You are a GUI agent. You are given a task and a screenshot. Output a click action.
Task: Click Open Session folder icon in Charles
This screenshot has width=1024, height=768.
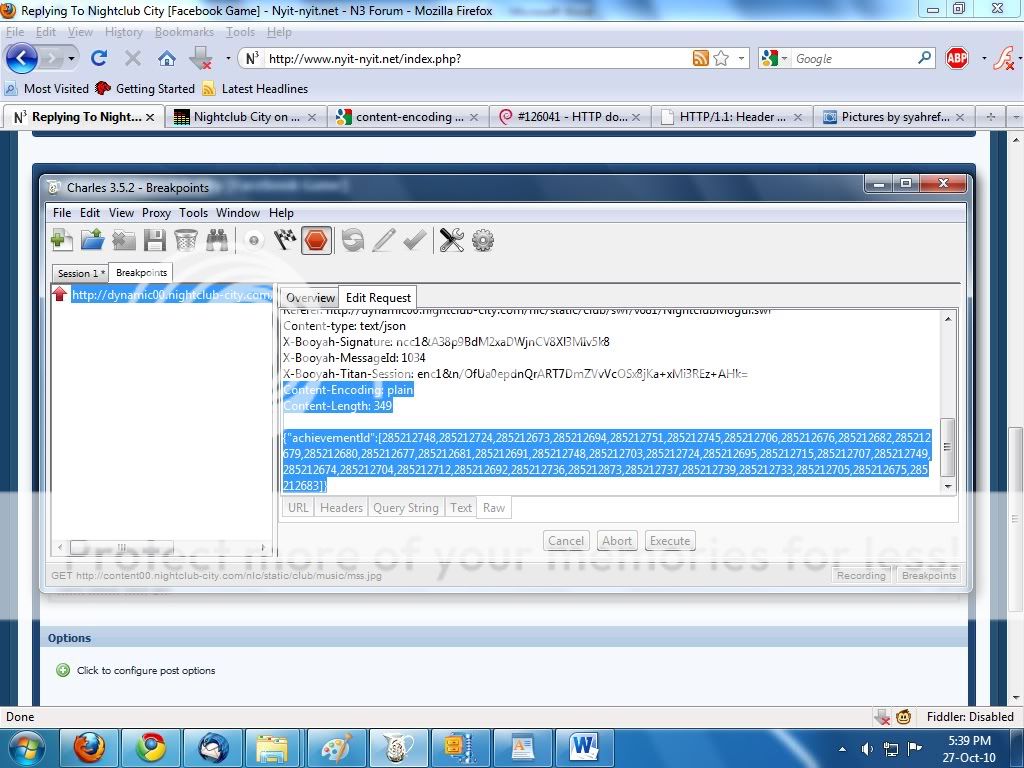click(x=93, y=240)
